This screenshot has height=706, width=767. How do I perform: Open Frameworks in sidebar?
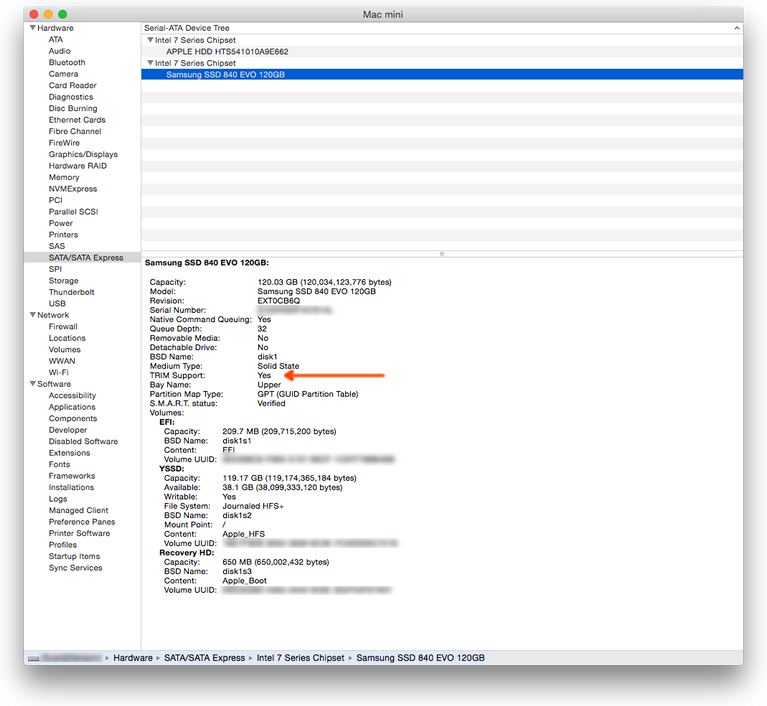click(x=71, y=476)
